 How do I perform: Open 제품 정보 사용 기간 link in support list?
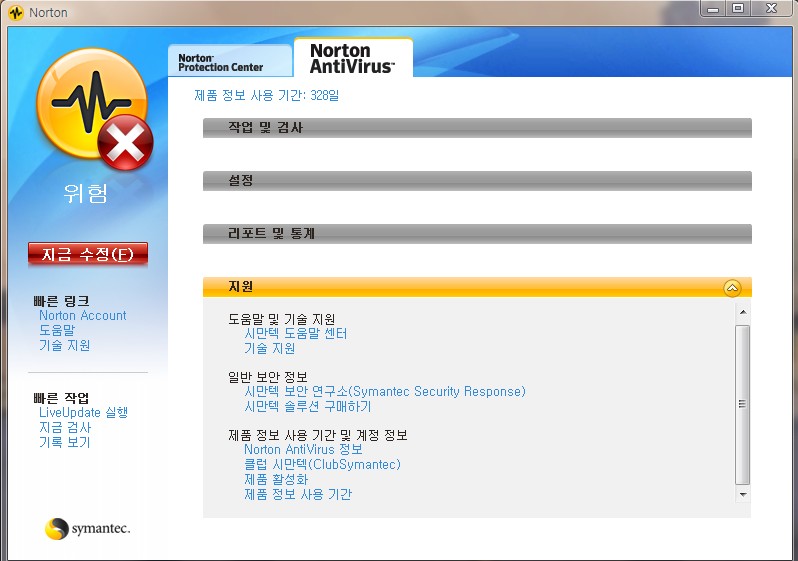coord(298,494)
